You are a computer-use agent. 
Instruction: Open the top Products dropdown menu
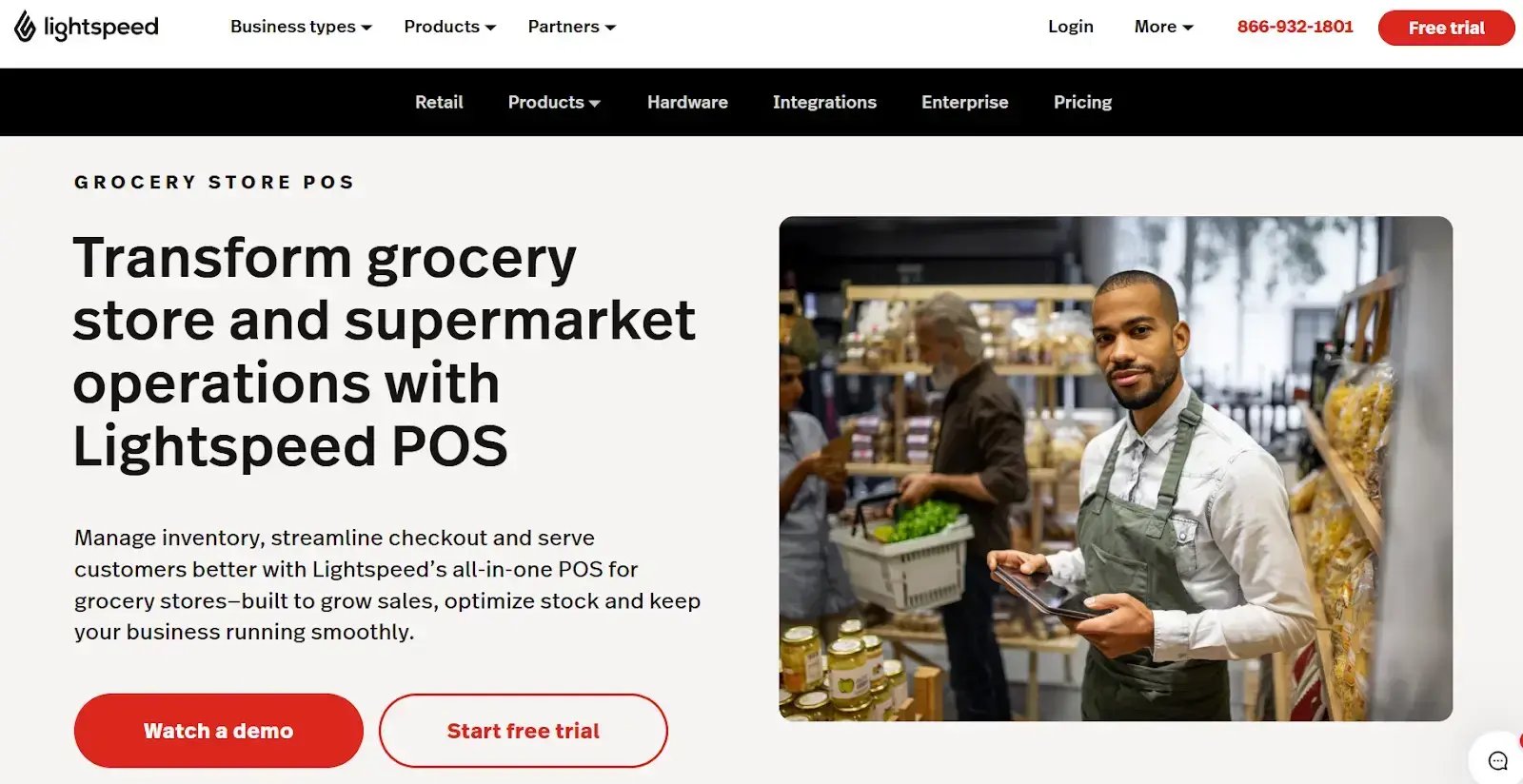[x=450, y=27]
